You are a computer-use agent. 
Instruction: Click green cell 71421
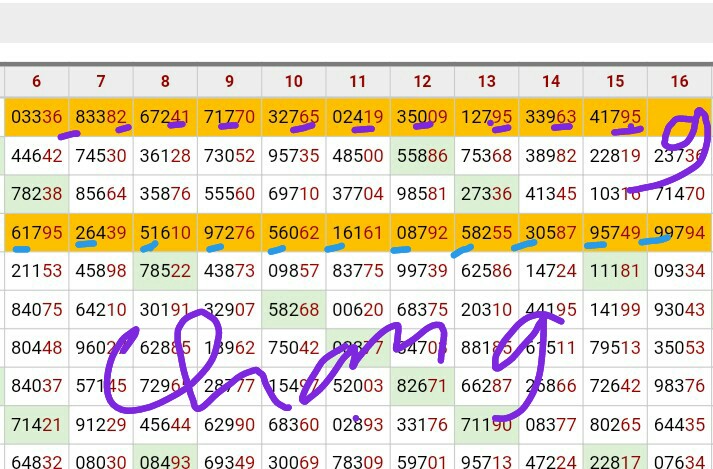(x=37, y=425)
